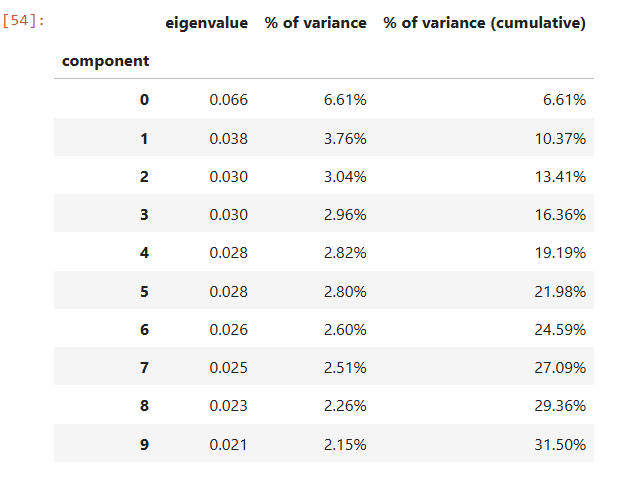The width and height of the screenshot is (643, 481).
Task: Select the cumulative 27.09% value
Action: 560,367
